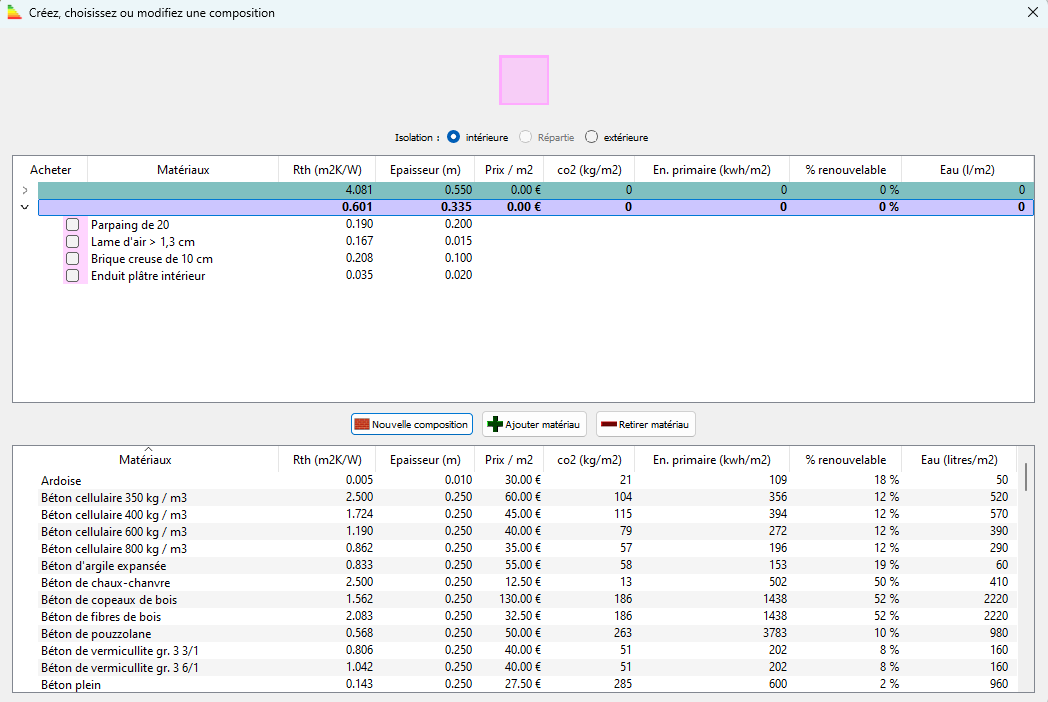Select the extérieure insulation radio button

[x=590, y=137]
